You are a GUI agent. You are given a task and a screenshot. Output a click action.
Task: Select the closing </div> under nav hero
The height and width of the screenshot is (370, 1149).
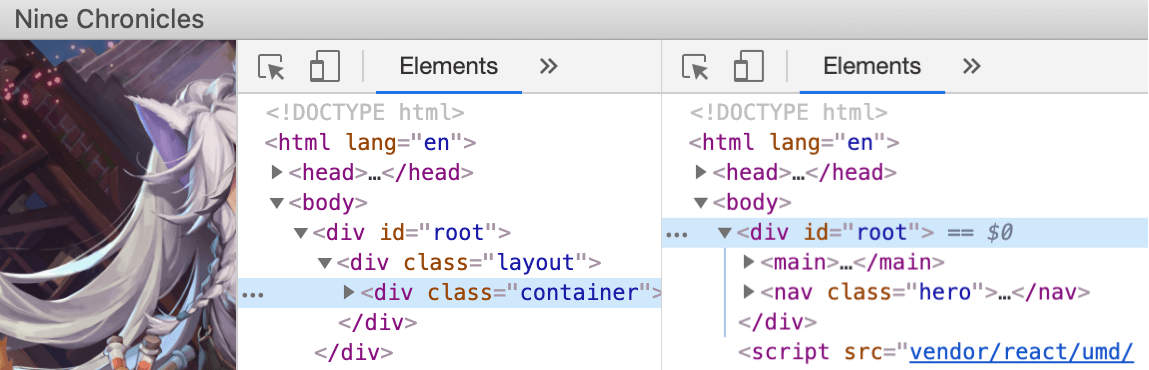(x=777, y=322)
